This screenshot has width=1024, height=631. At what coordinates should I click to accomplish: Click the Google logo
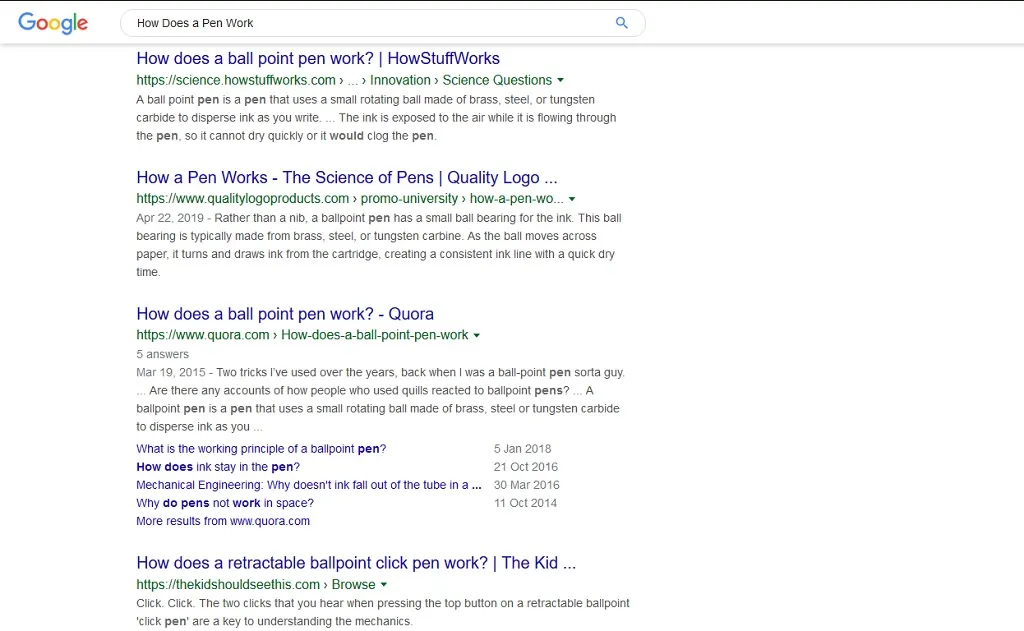tap(53, 23)
